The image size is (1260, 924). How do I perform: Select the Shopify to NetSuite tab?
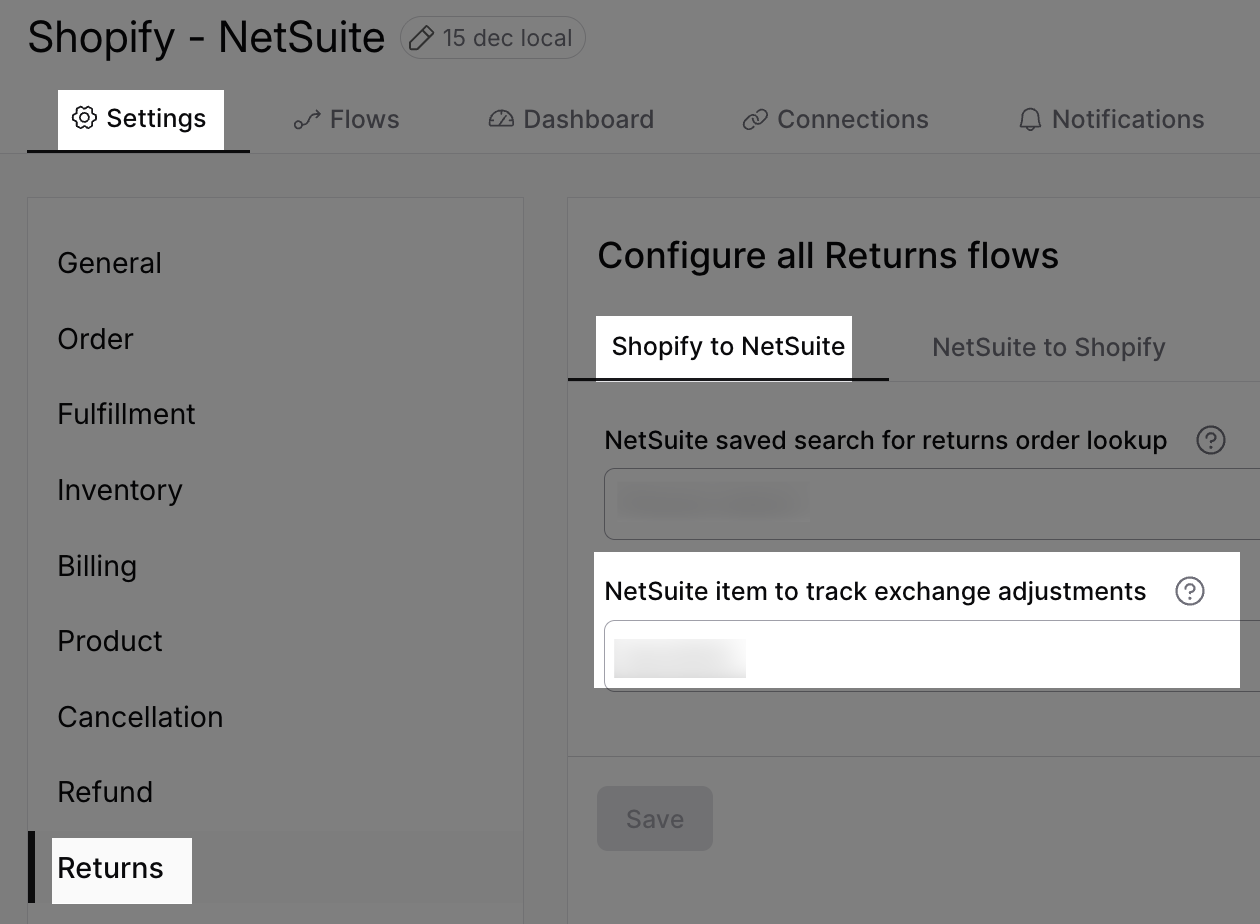tap(728, 347)
